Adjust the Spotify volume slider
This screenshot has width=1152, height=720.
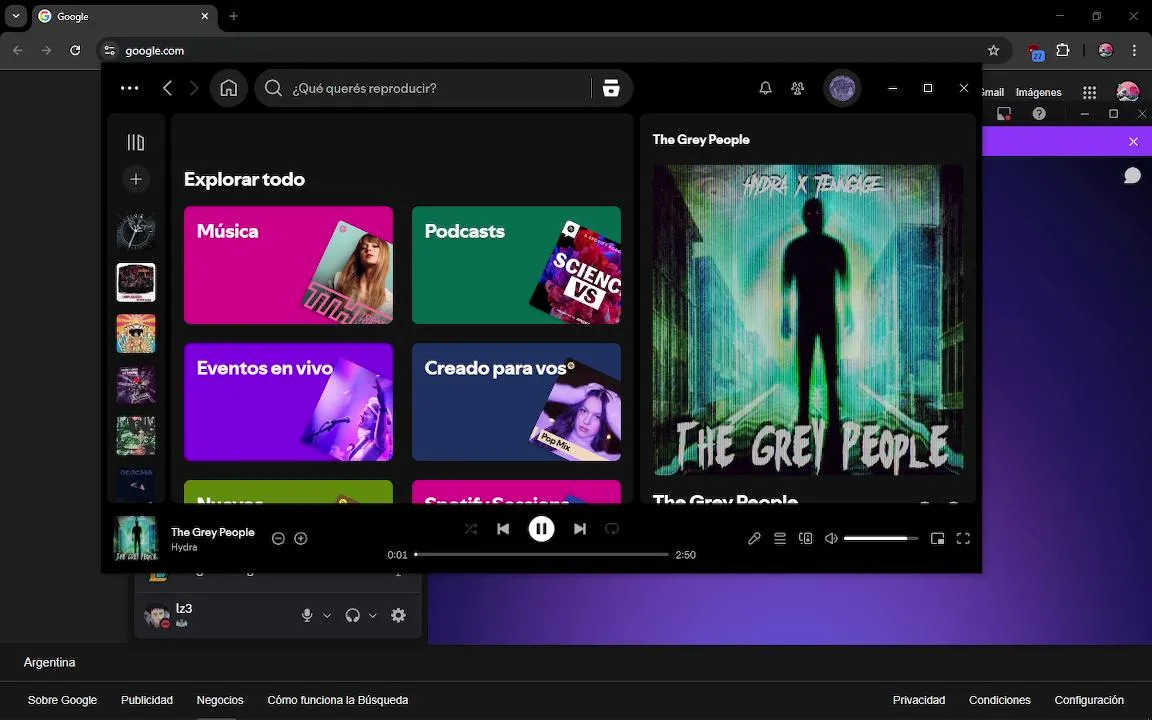881,539
